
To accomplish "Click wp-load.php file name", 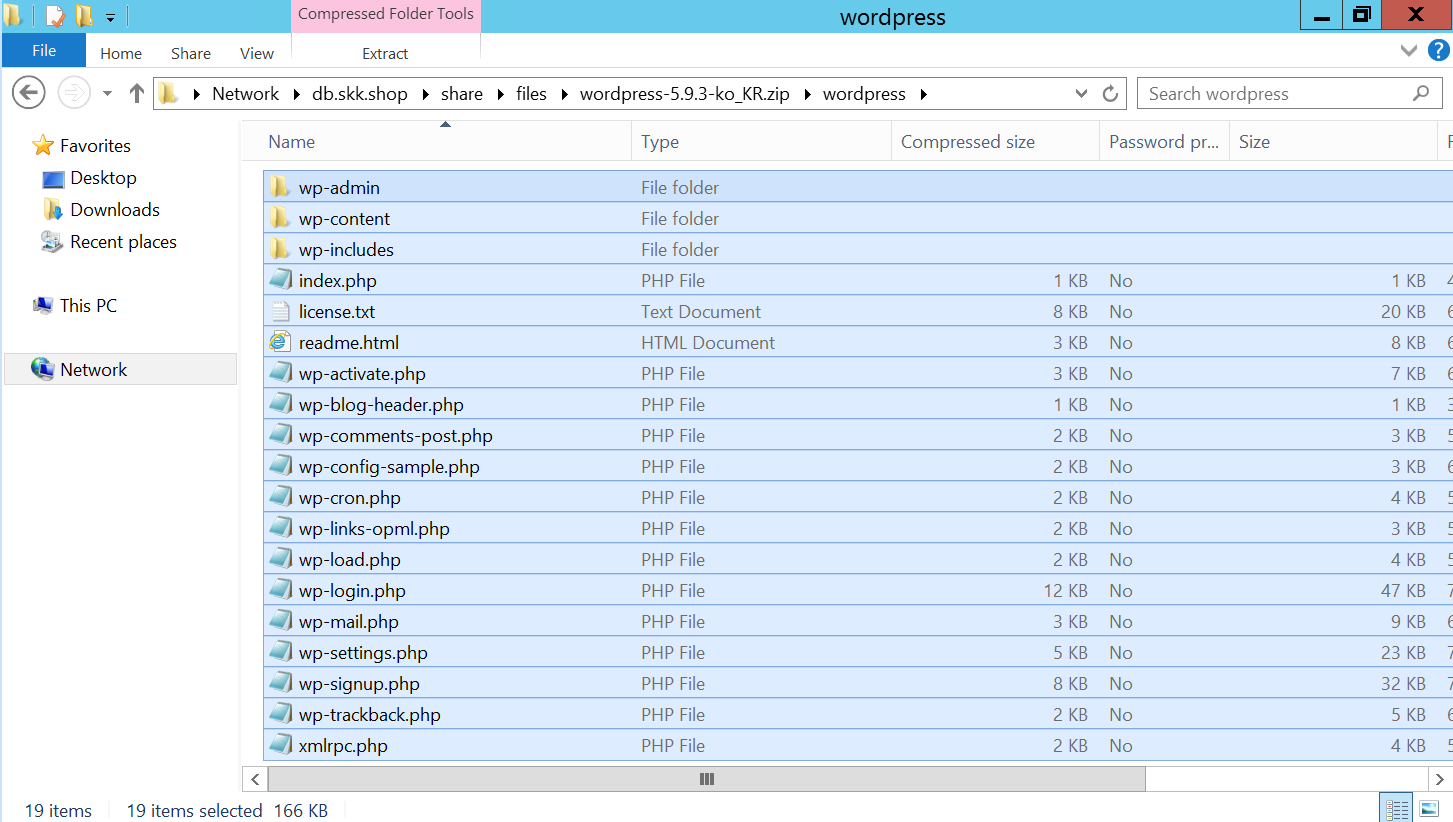I will (x=350, y=560).
